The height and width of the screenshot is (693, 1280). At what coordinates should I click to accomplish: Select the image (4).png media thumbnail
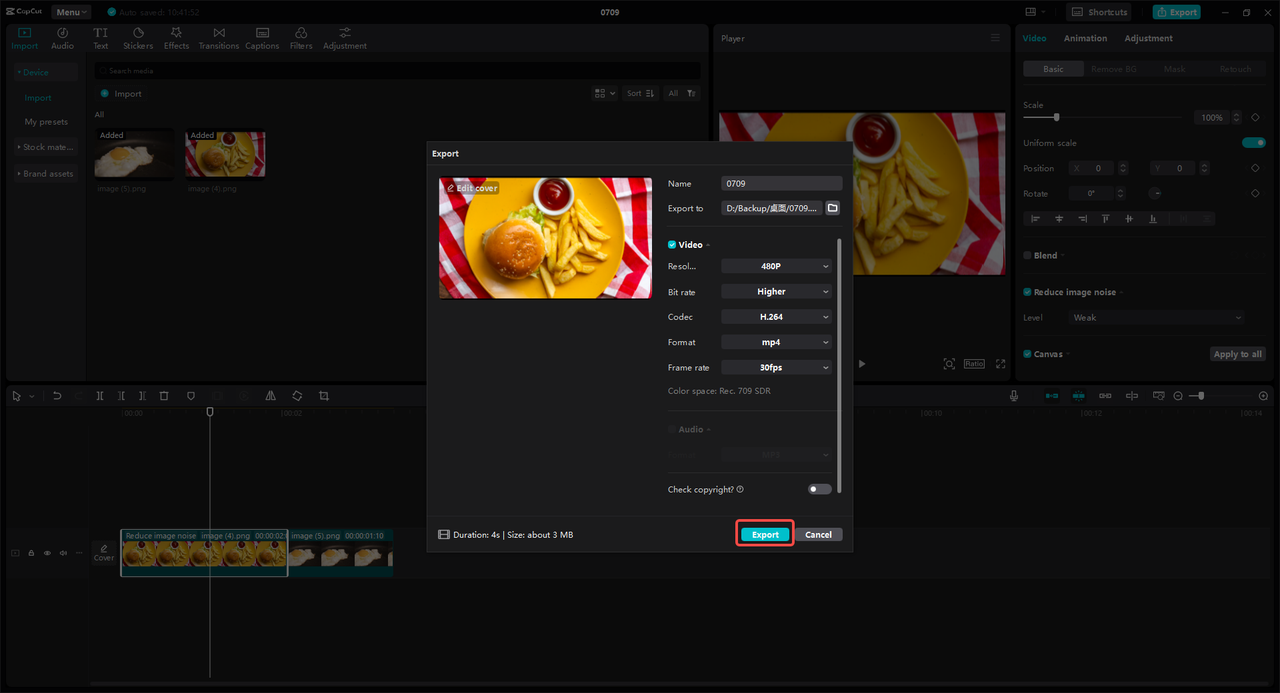coord(226,153)
